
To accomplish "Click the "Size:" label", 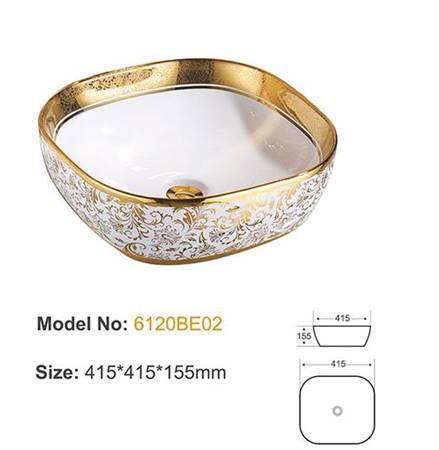I will pos(57,372).
